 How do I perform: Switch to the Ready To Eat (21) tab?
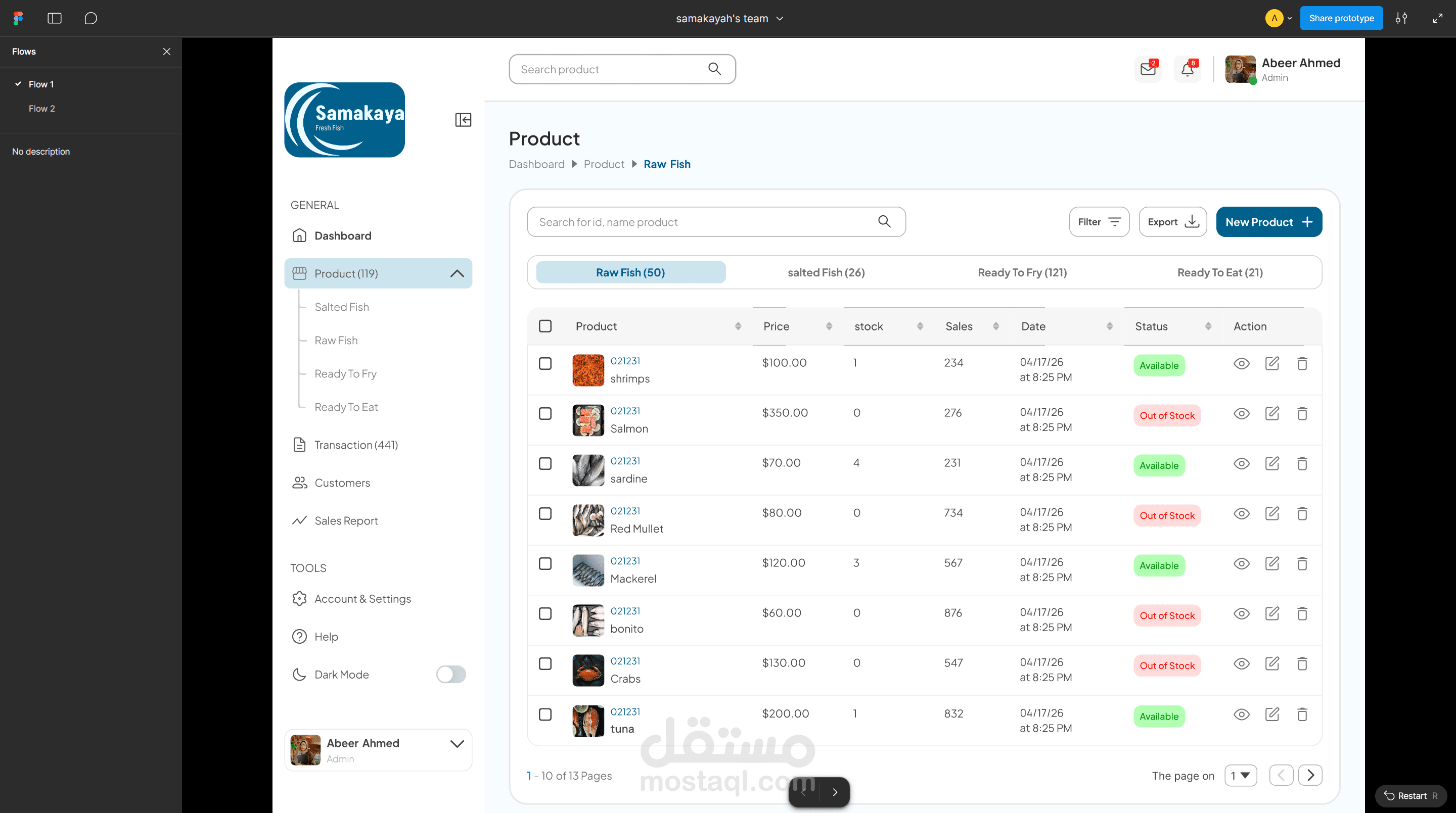point(1220,272)
